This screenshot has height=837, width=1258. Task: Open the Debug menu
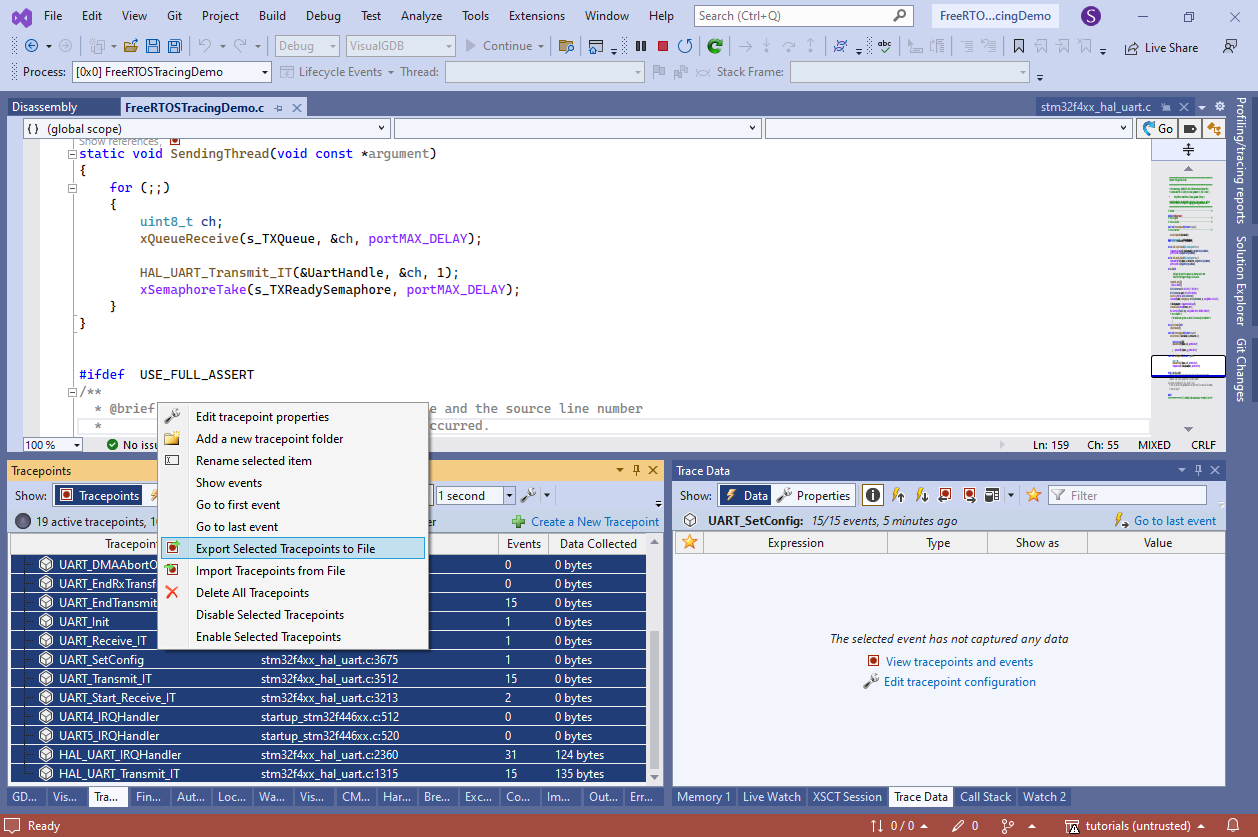pos(323,16)
